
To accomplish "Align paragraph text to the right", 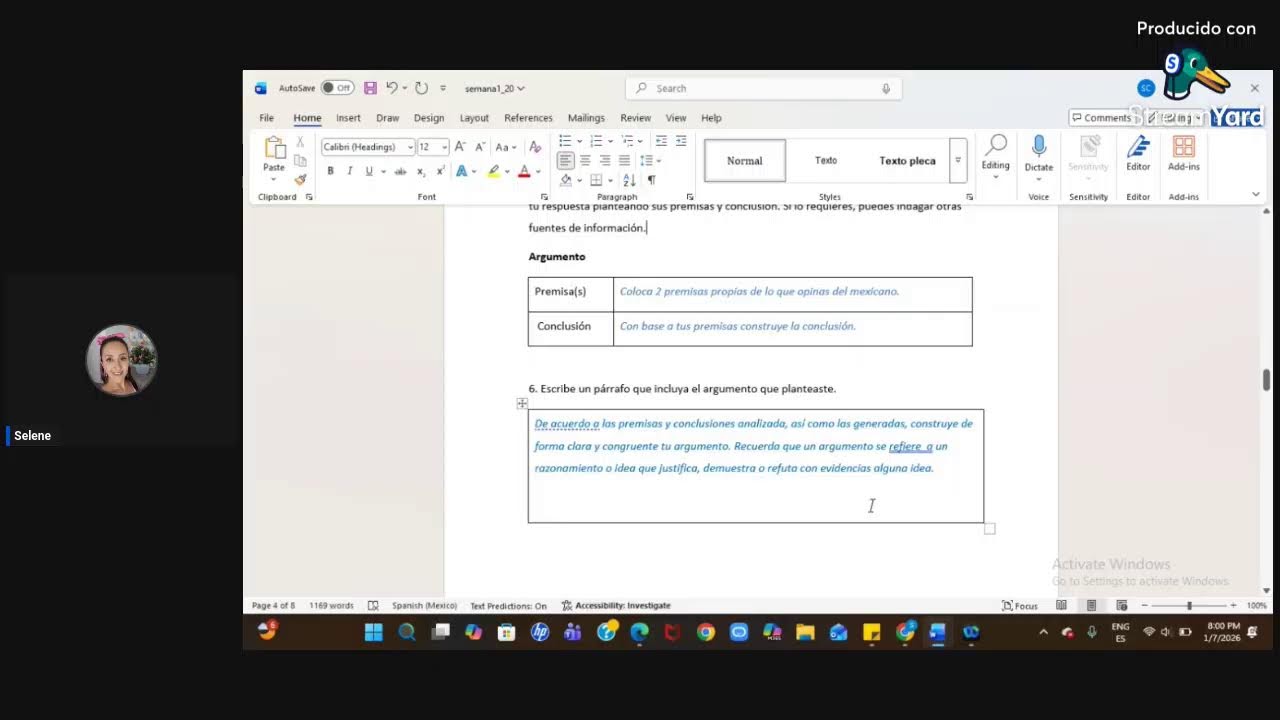I will 605,160.
